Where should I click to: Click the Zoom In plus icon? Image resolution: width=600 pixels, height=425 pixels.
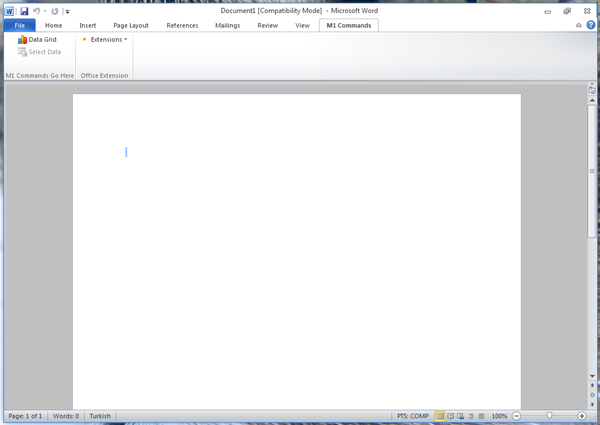click(x=582, y=416)
